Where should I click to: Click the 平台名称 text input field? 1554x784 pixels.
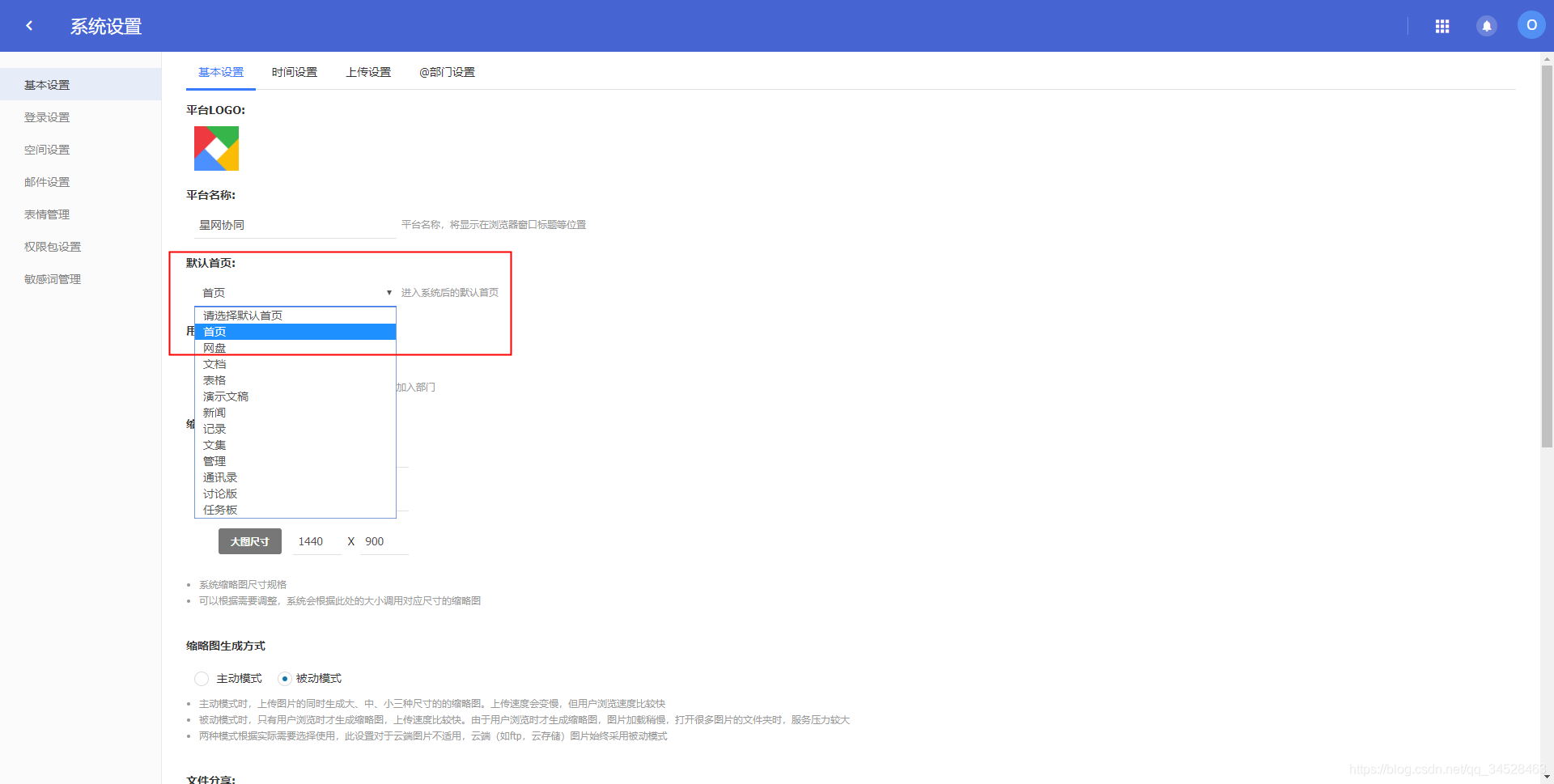point(291,224)
